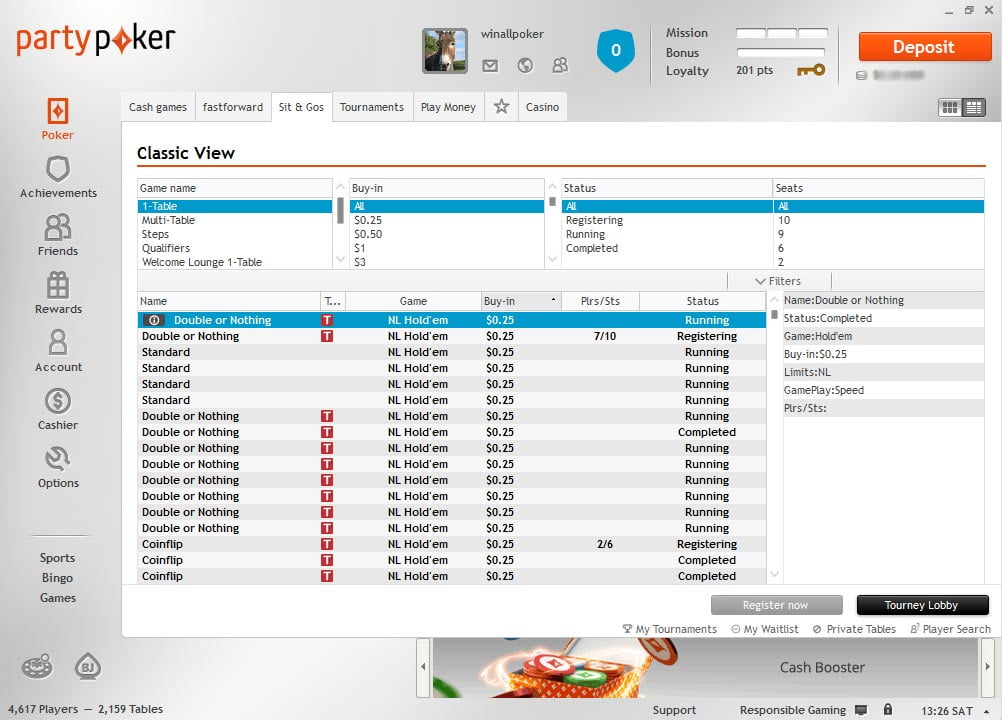1002x720 pixels.
Task: Click the globe icon under winallpoker
Action: click(x=525, y=65)
